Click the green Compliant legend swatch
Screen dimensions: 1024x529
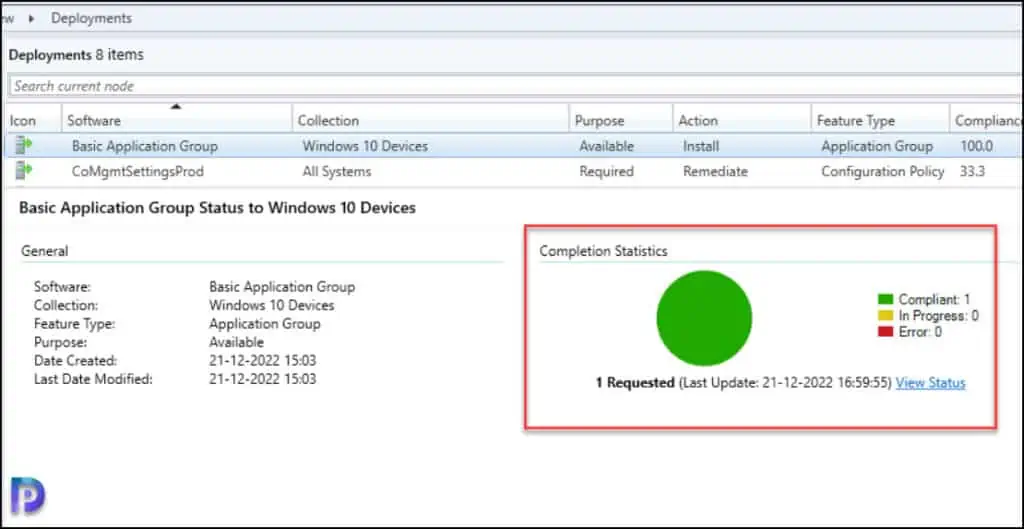tap(885, 300)
